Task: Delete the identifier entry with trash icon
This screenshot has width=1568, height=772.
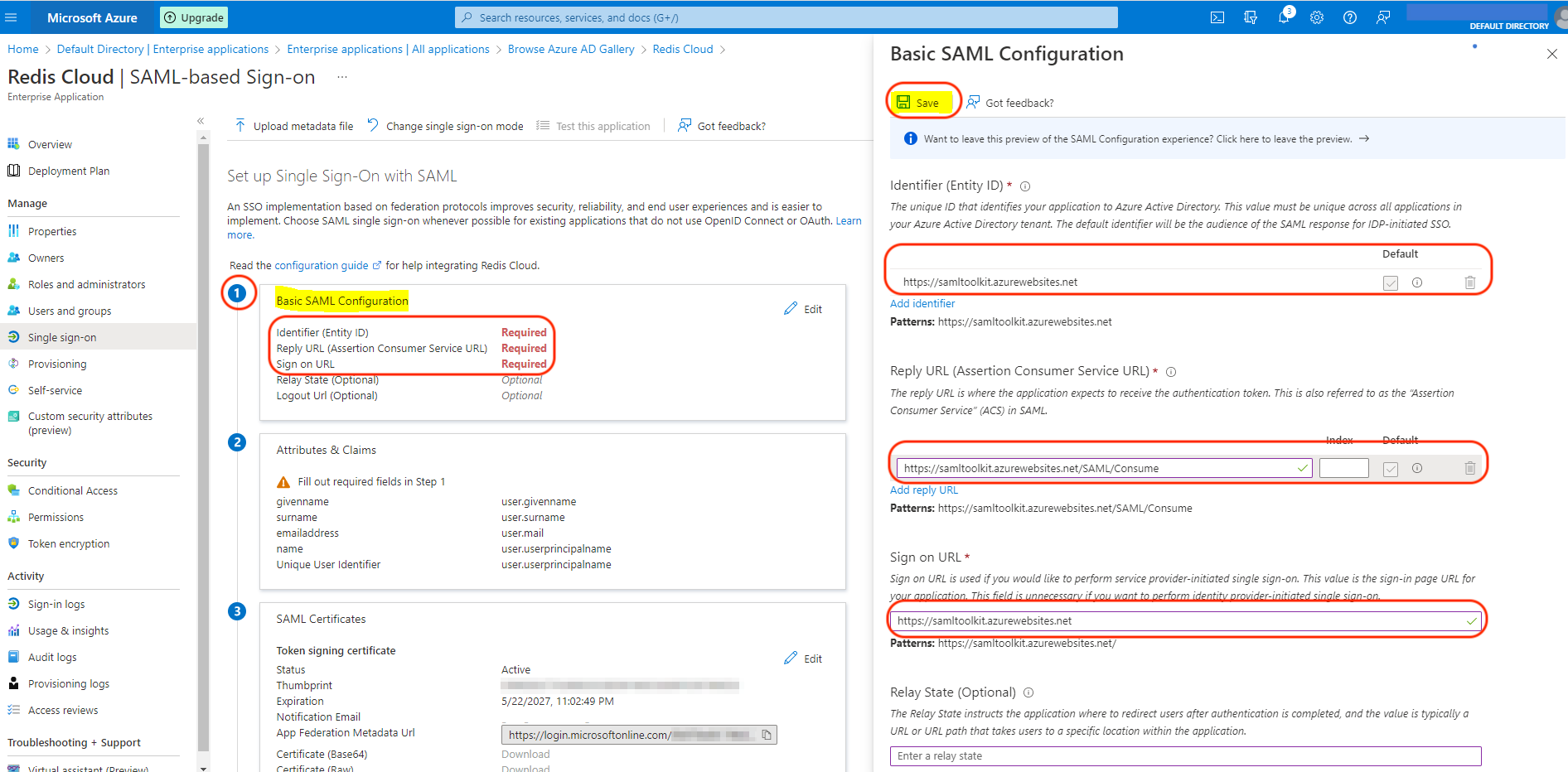Action: pos(1469,282)
